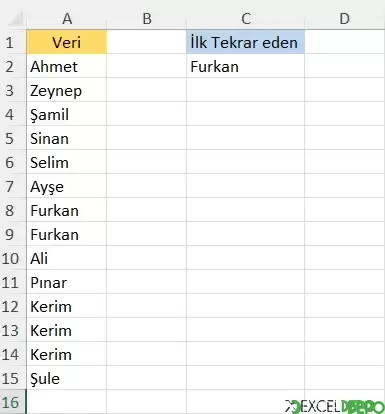
Task: Select the cell containing Ahmet
Action: tap(67, 66)
